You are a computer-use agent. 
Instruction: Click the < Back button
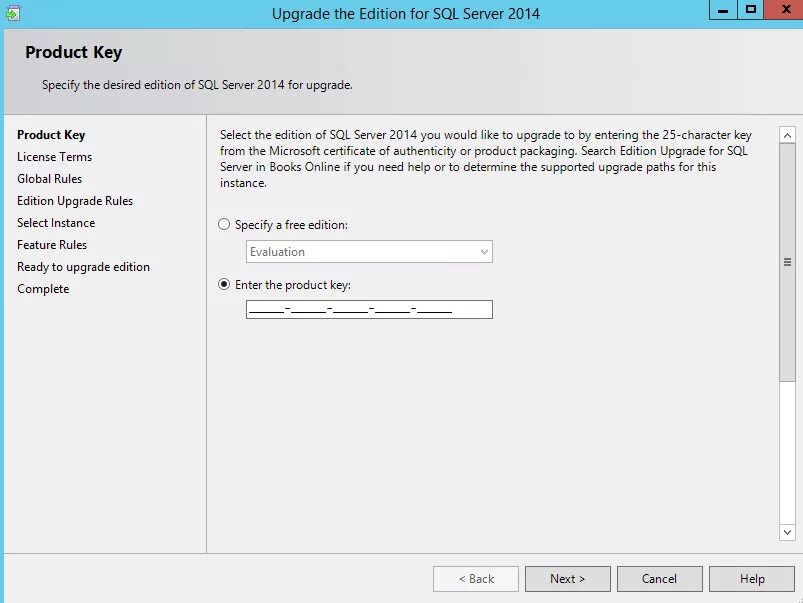[x=476, y=579]
